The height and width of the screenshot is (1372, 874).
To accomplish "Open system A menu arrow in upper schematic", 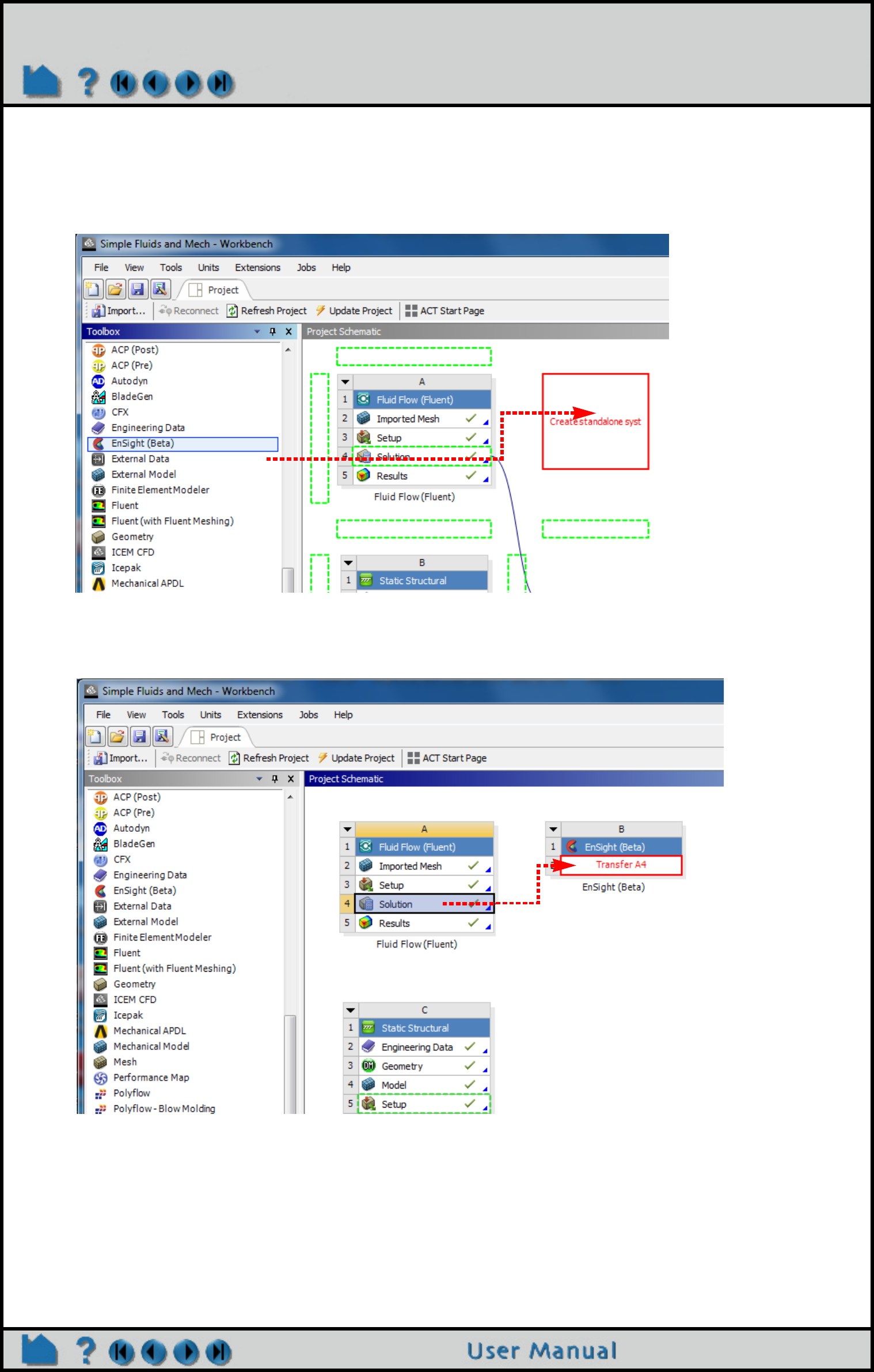I will tap(345, 382).
